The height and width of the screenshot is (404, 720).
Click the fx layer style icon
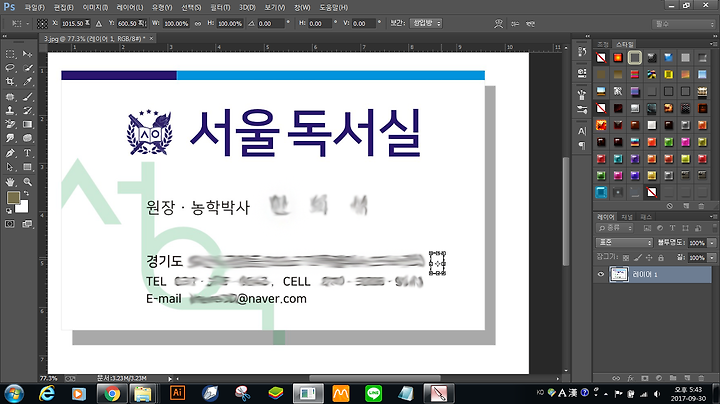630,378
